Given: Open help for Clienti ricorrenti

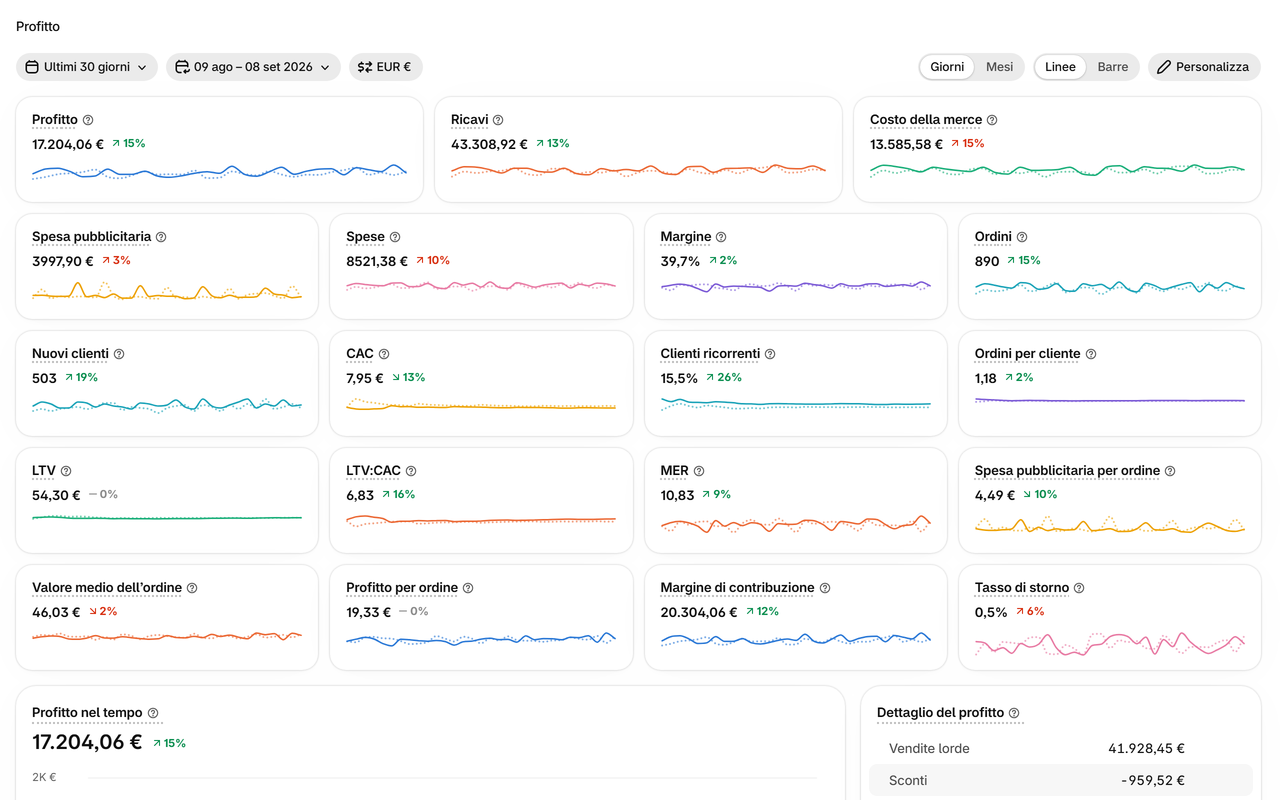Looking at the screenshot, I should coord(770,354).
